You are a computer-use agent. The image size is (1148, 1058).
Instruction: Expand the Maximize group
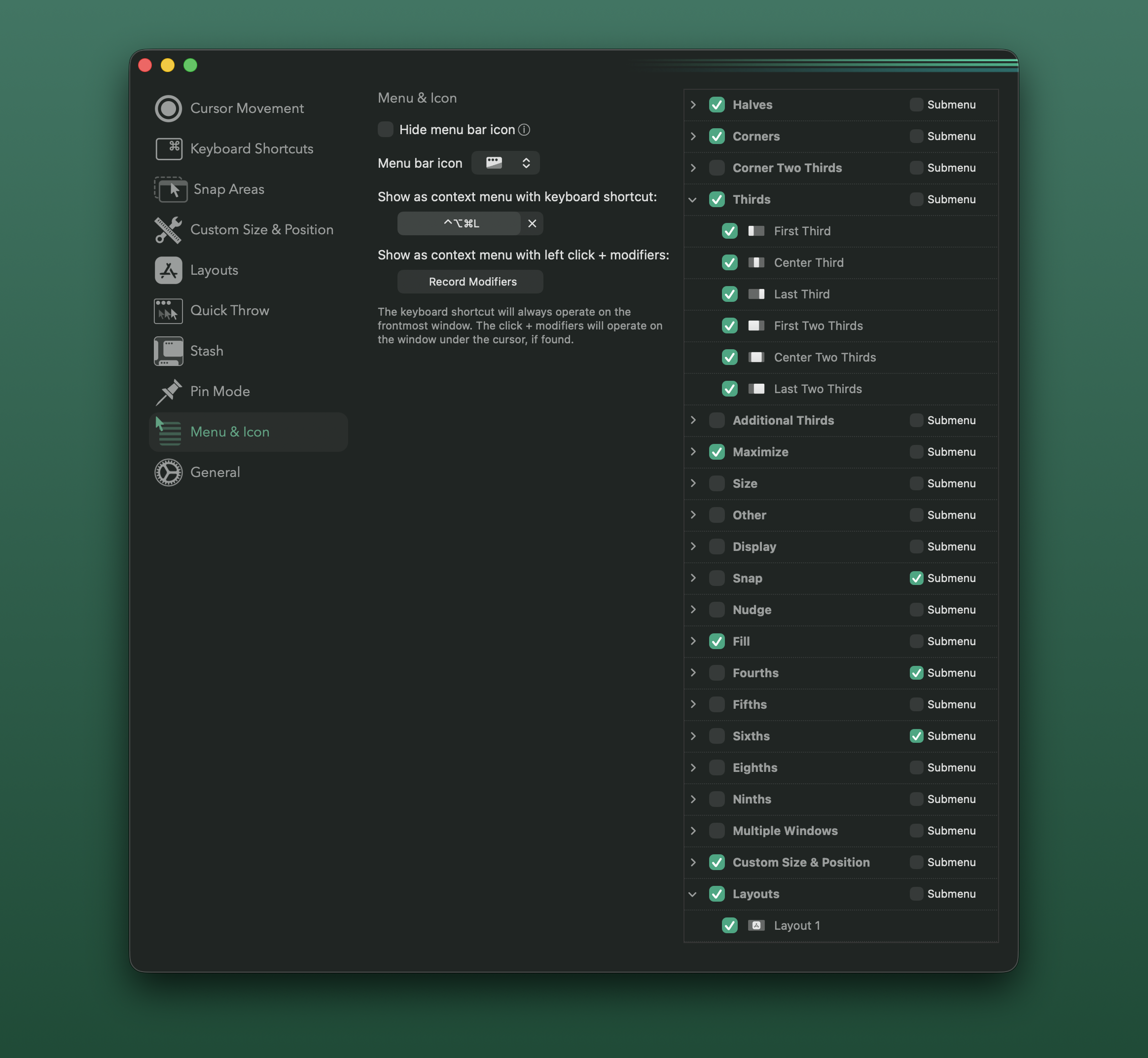pyautogui.click(x=693, y=452)
